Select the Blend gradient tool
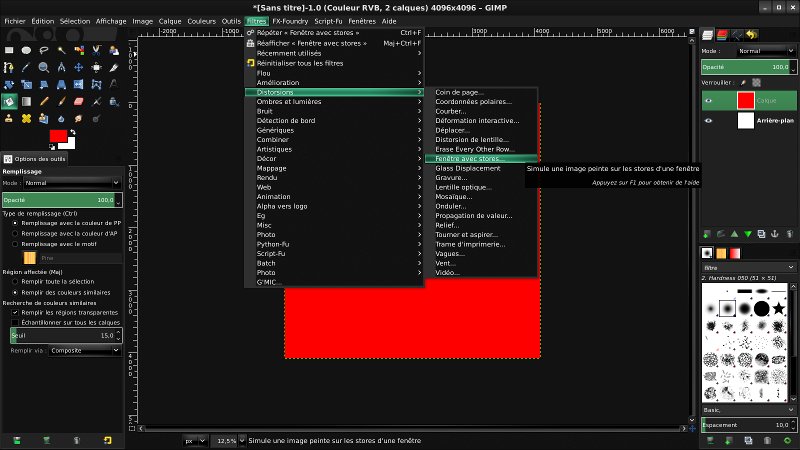Image resolution: width=800 pixels, height=450 pixels. click(27, 102)
